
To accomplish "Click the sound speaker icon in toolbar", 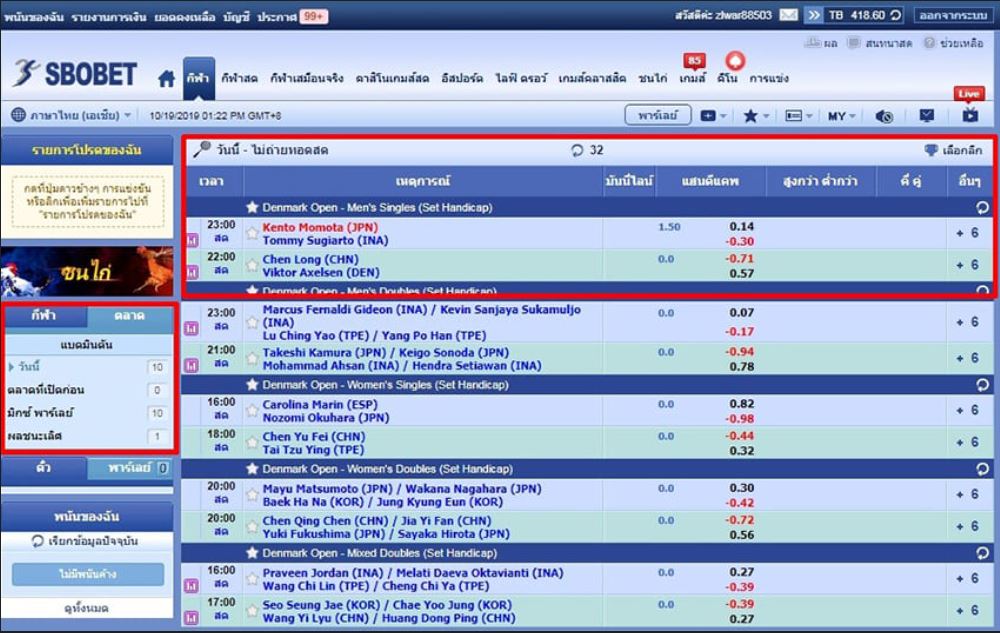I will tap(883, 116).
